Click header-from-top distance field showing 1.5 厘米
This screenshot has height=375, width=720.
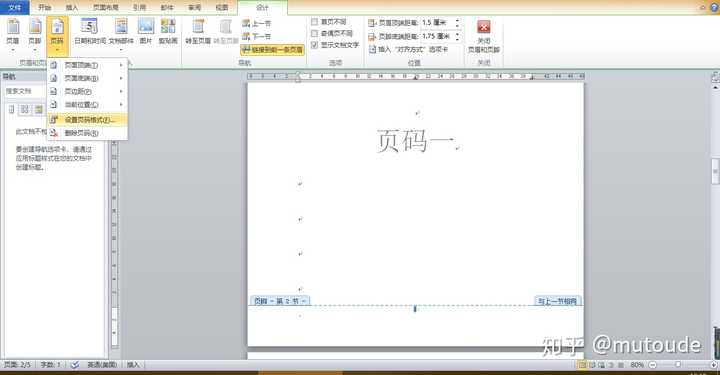click(x=437, y=22)
